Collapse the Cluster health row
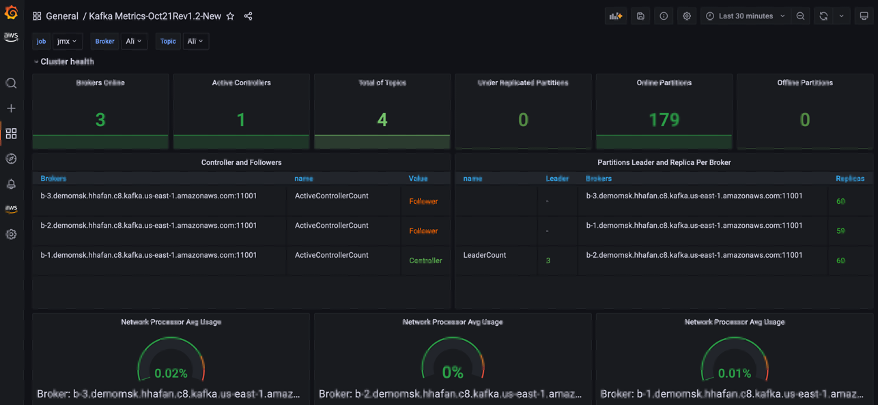This screenshot has width=879, height=406. 64,62
